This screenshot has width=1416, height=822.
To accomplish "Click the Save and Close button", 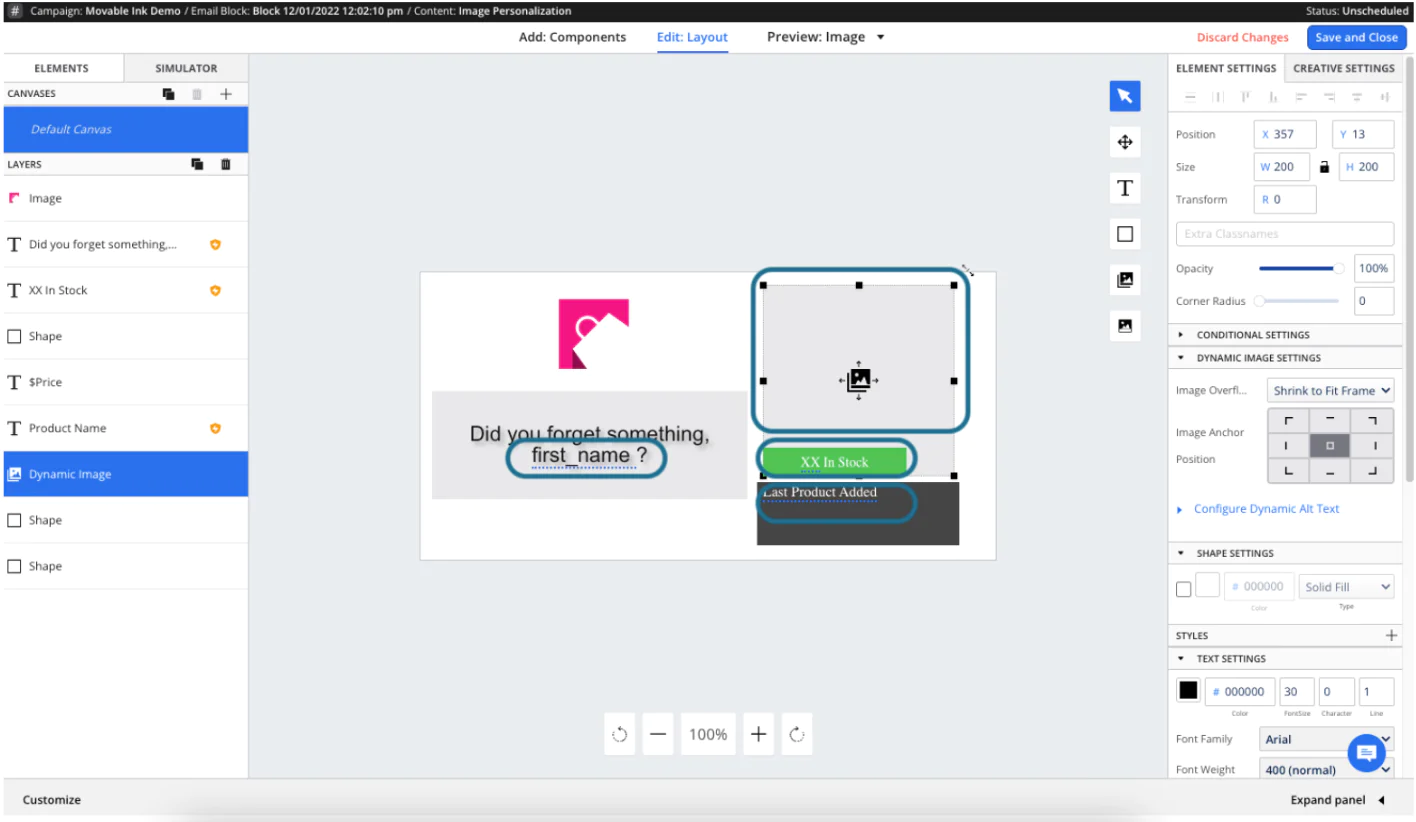I will 1357,37.
